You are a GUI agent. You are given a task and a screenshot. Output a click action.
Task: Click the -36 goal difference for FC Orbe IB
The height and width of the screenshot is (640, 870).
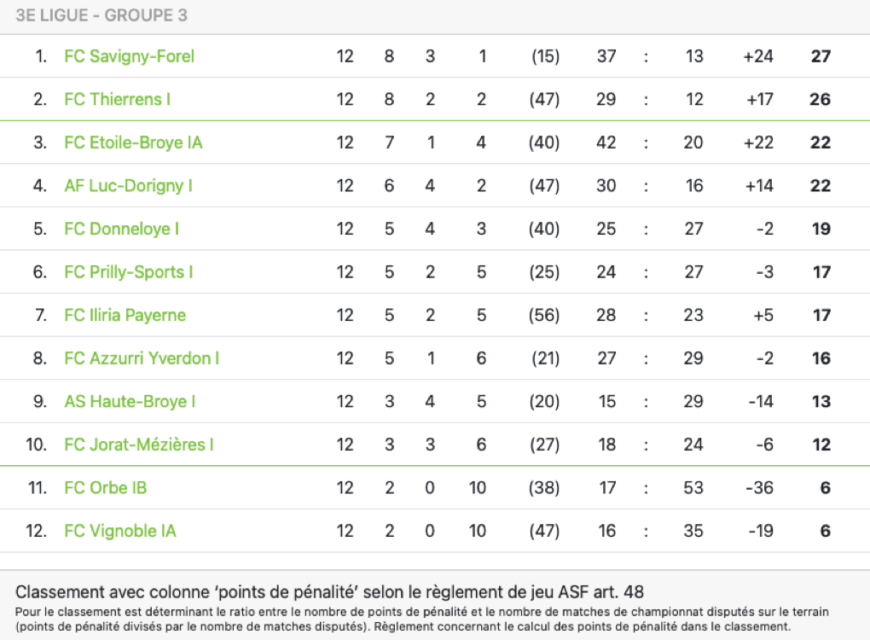click(x=760, y=488)
